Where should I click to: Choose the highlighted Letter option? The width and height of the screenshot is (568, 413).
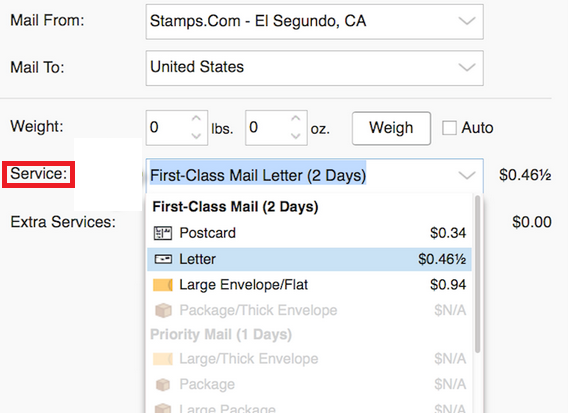pos(309,259)
